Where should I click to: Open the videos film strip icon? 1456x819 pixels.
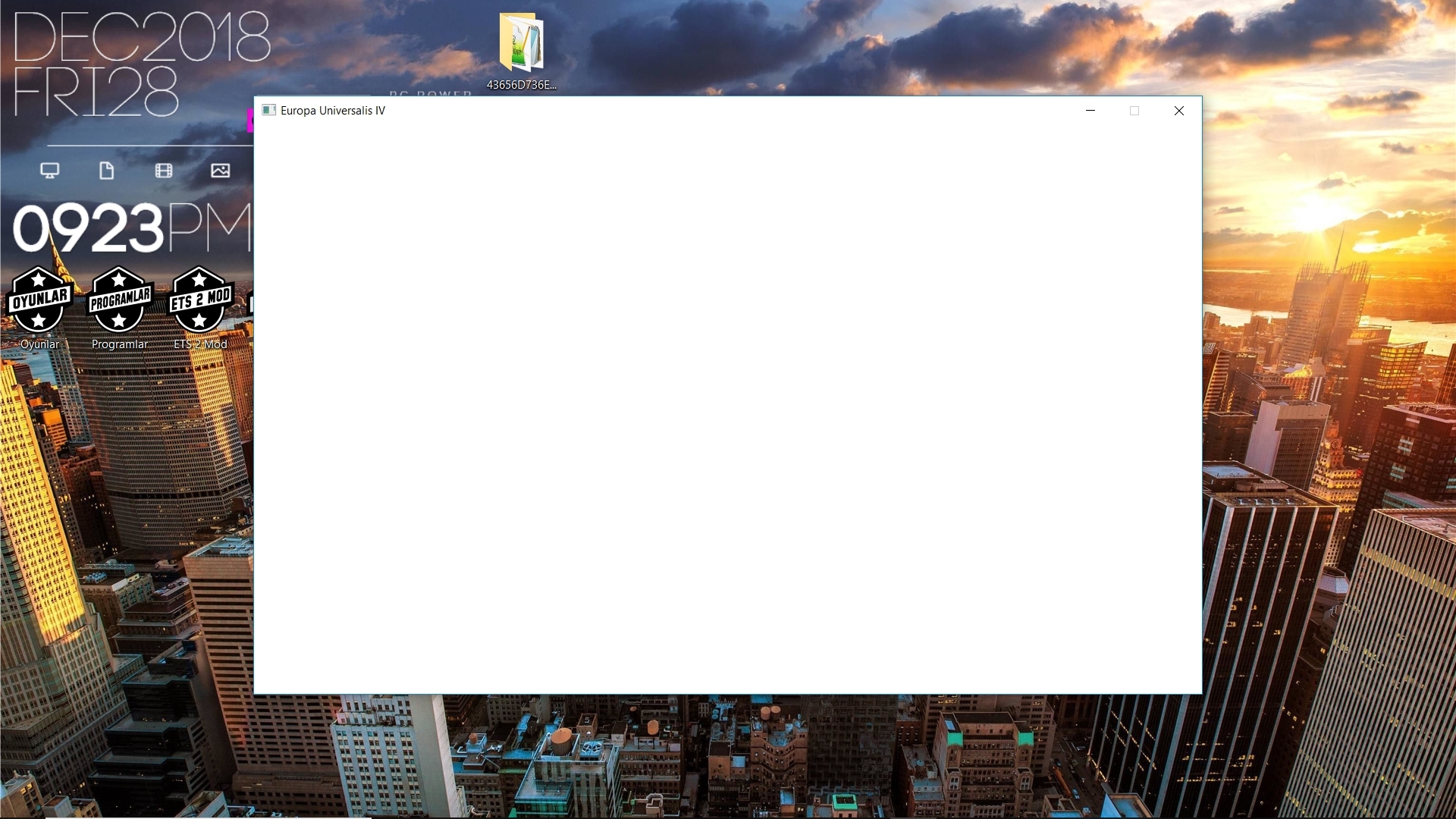tap(164, 171)
